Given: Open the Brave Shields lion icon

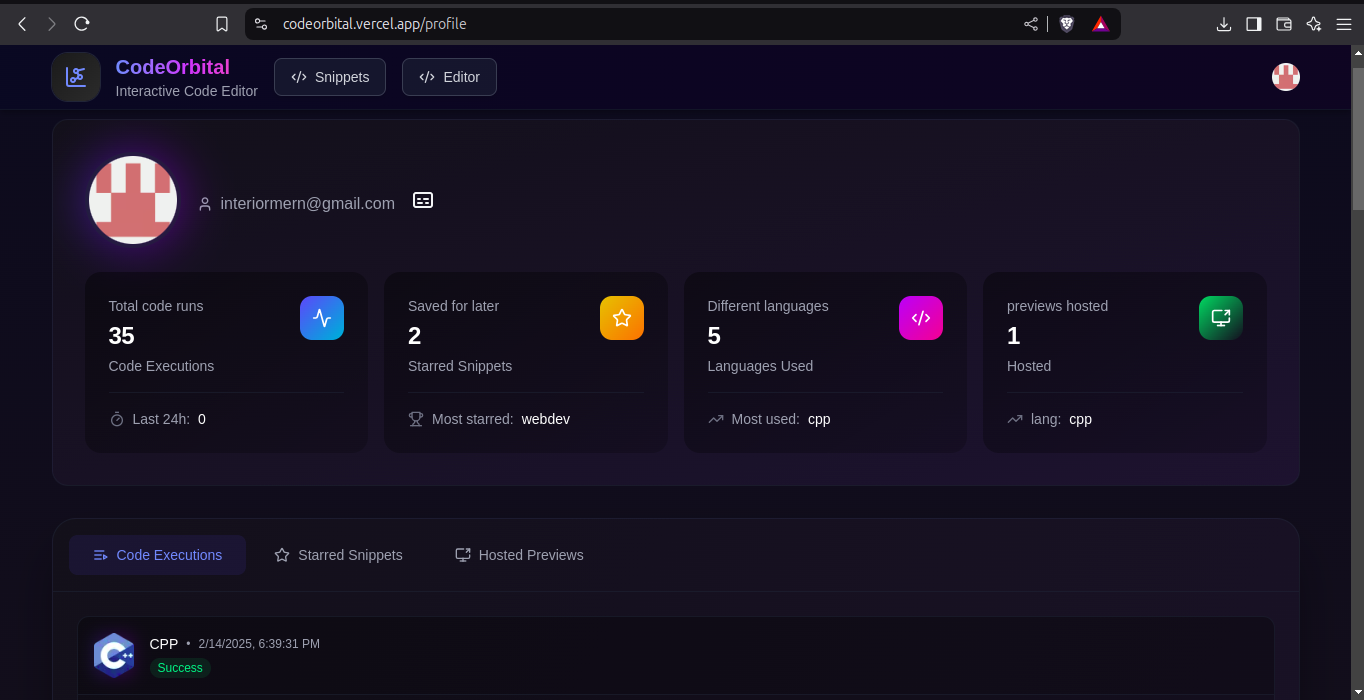Looking at the screenshot, I should (x=1067, y=24).
